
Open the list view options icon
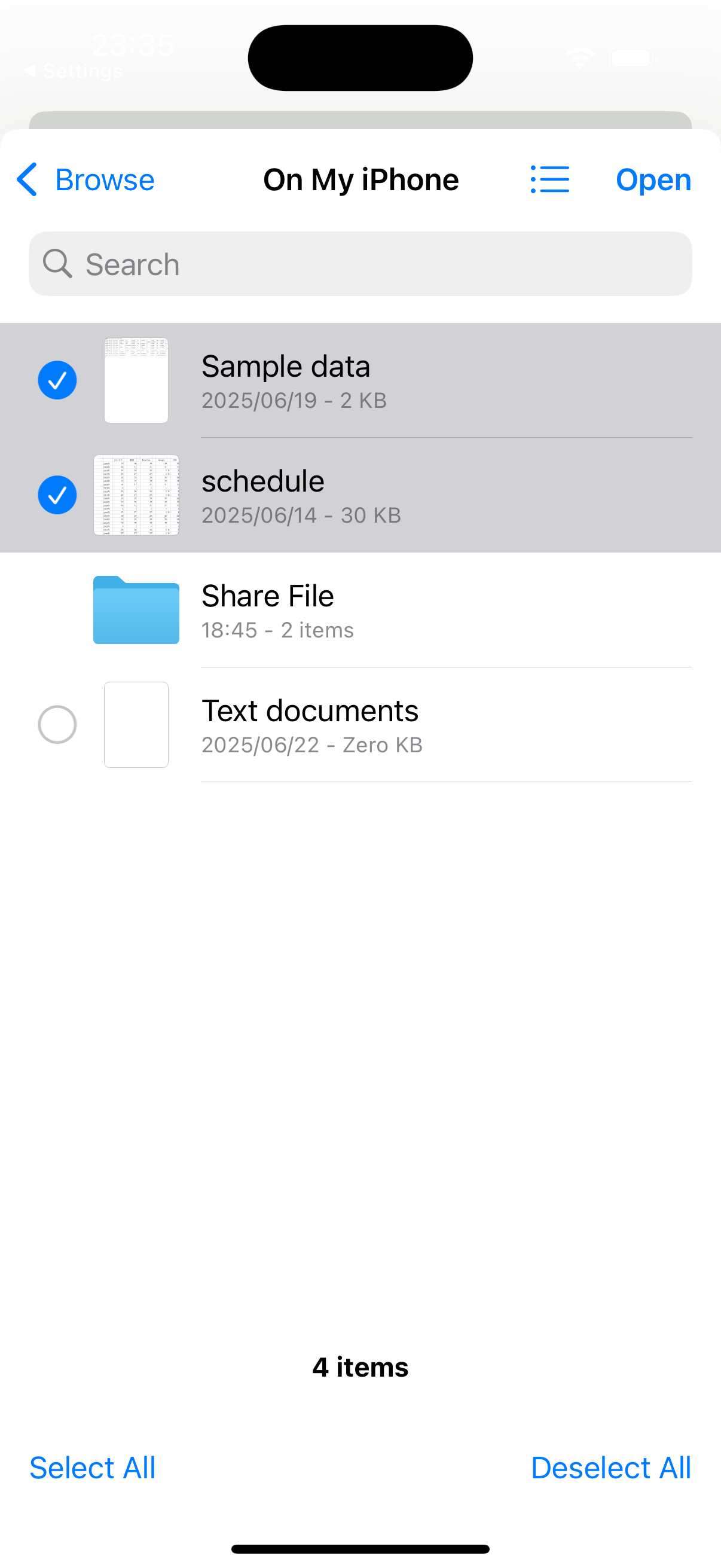click(x=549, y=179)
